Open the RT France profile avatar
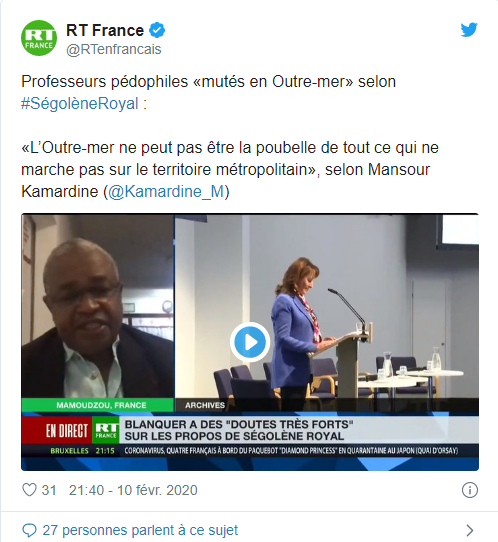Viewport: 498px width, 542px height. pyautogui.click(x=39, y=38)
